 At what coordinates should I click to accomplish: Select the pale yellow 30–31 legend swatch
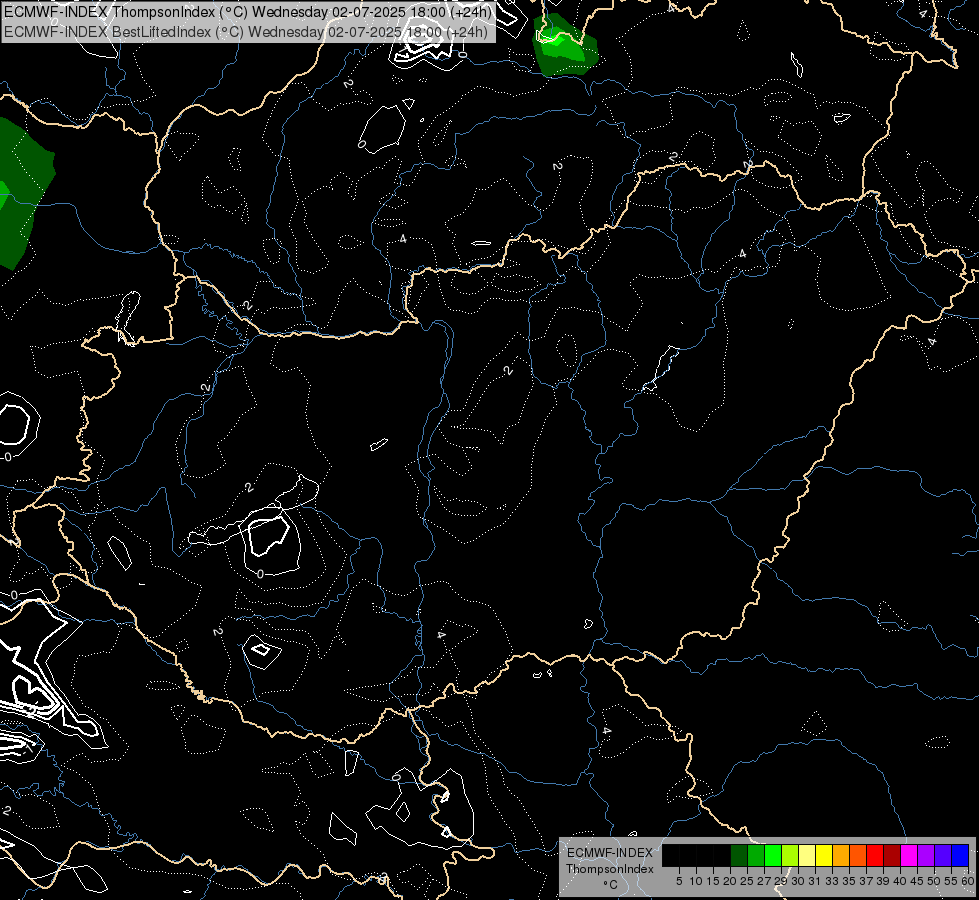(807, 855)
